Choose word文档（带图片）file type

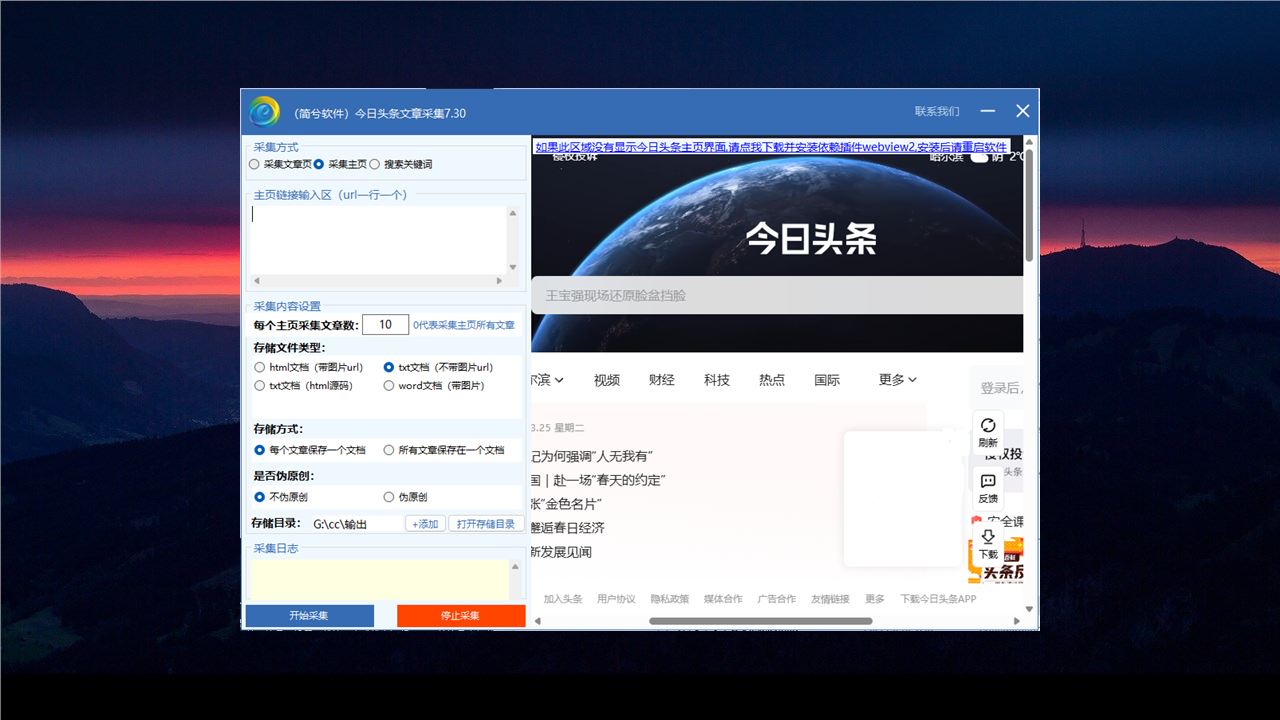pyautogui.click(x=389, y=386)
